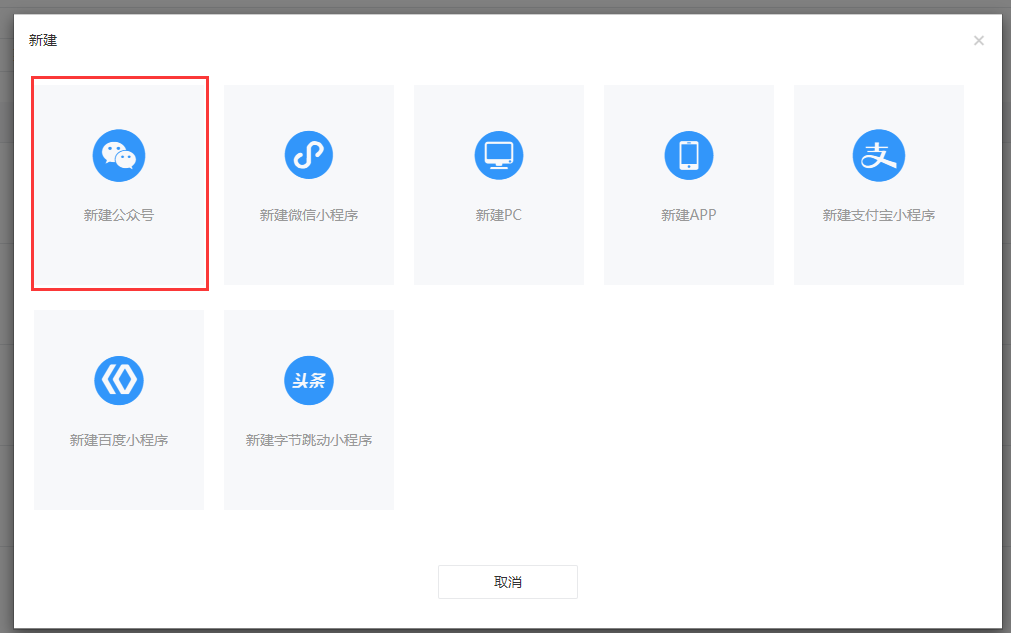Viewport: 1011px width, 633px height.
Task: Click the APP mobile phone icon
Action: pyautogui.click(x=689, y=155)
